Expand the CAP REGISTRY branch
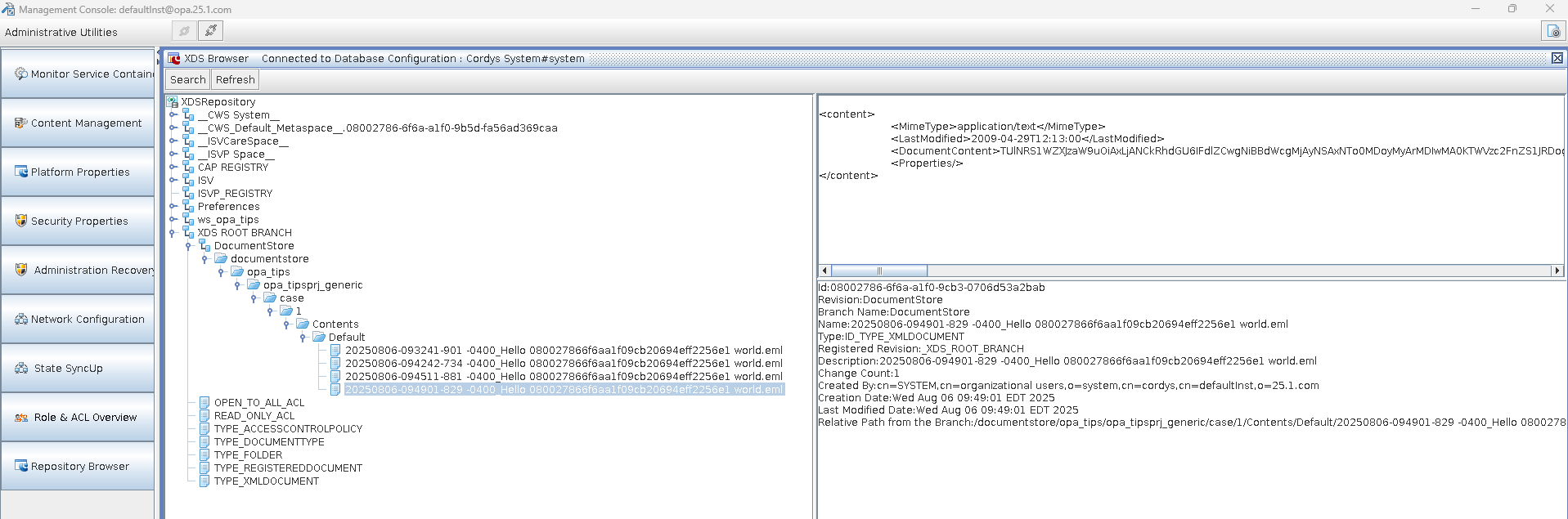 click(173, 168)
